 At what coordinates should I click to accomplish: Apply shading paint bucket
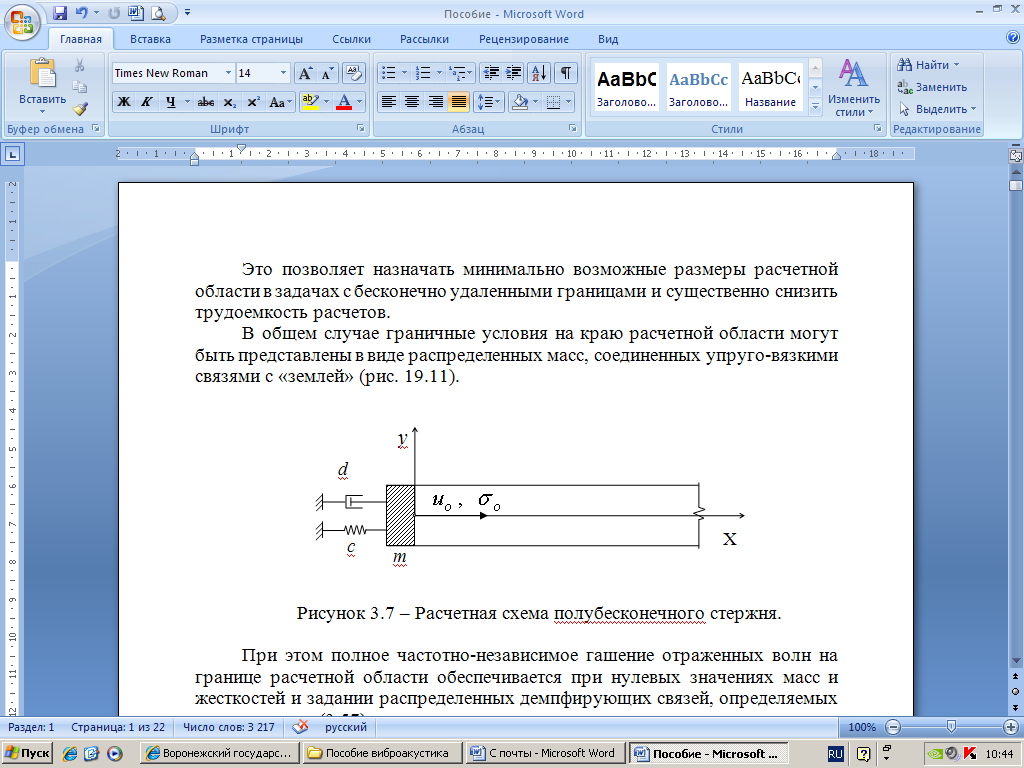coord(520,102)
